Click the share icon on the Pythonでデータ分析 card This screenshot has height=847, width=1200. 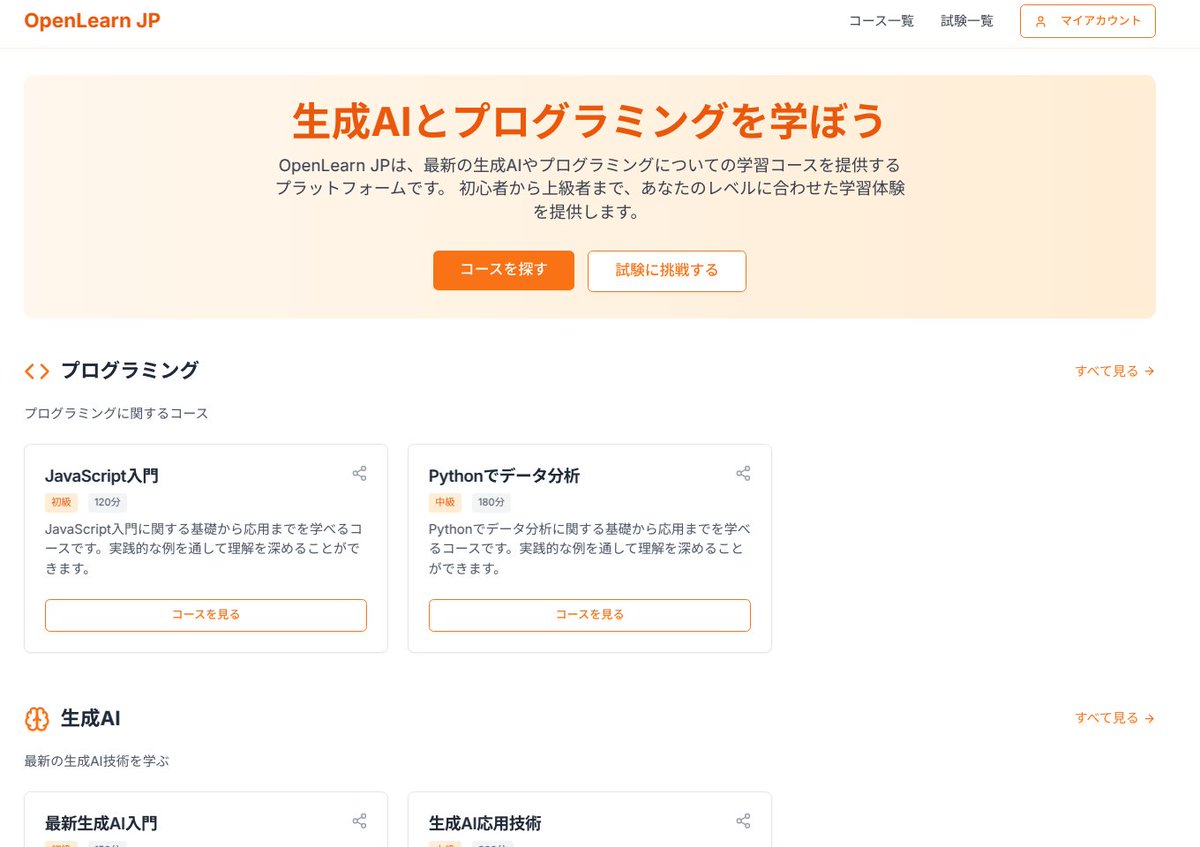click(743, 473)
